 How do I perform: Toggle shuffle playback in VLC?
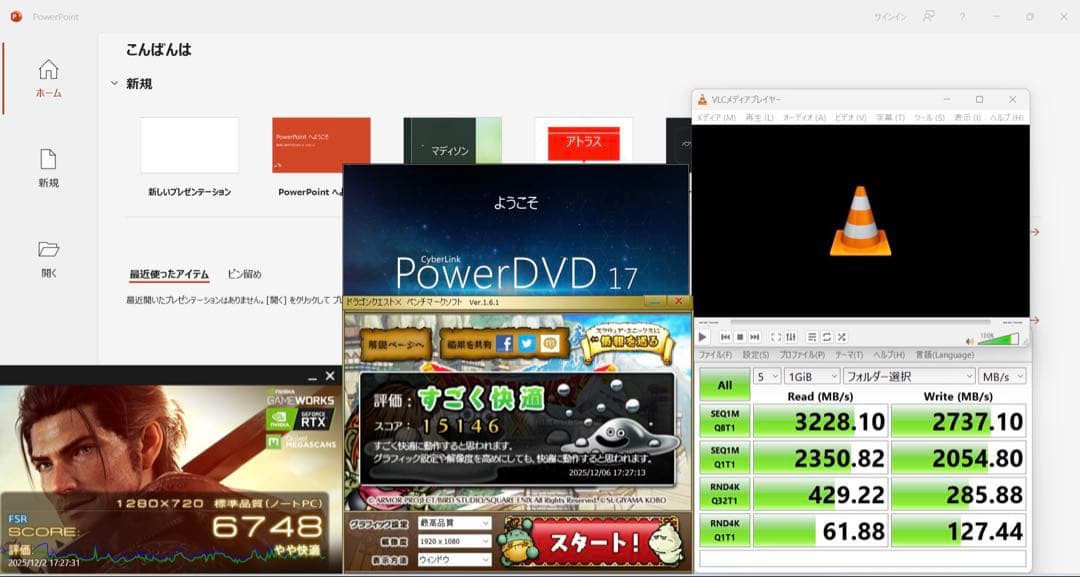click(x=841, y=337)
